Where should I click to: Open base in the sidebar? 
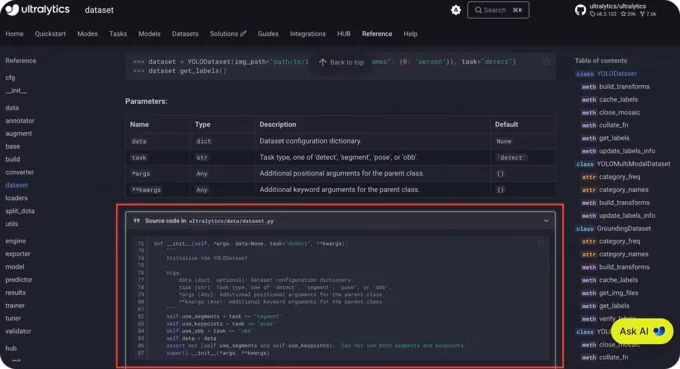pos(13,147)
